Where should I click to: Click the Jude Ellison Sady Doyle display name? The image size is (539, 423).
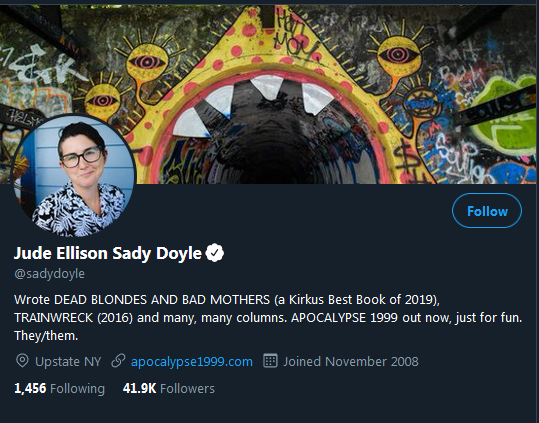(108, 253)
